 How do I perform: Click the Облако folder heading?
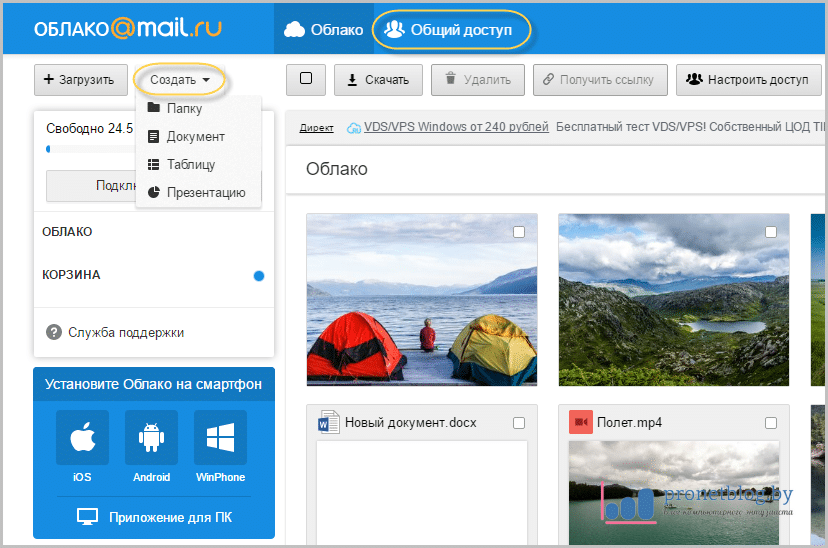pos(337,169)
